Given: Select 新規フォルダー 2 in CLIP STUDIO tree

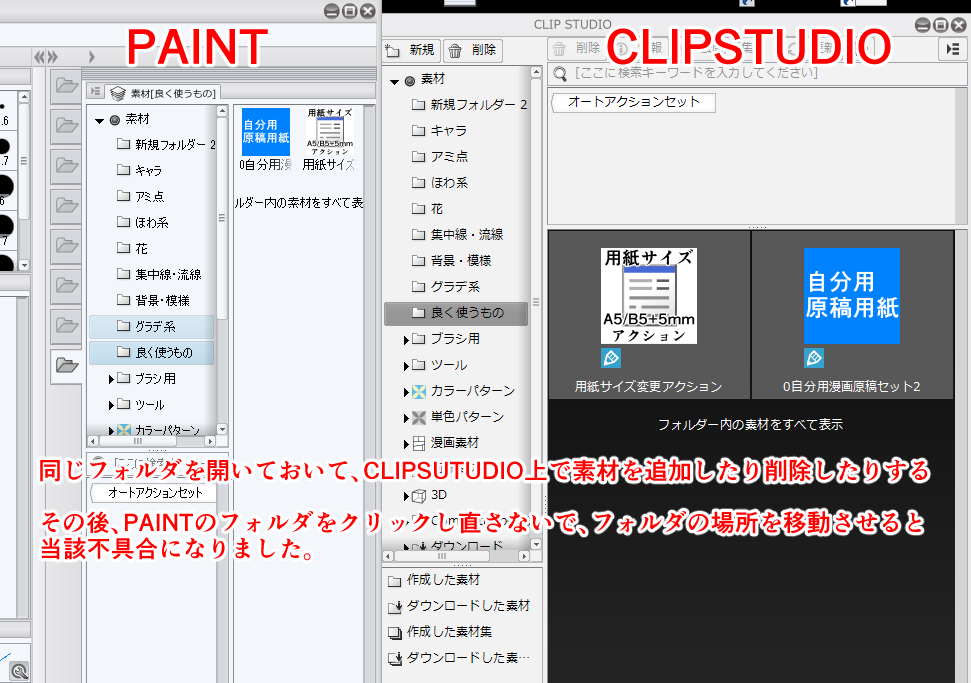Looking at the screenshot, I should pos(469,105).
